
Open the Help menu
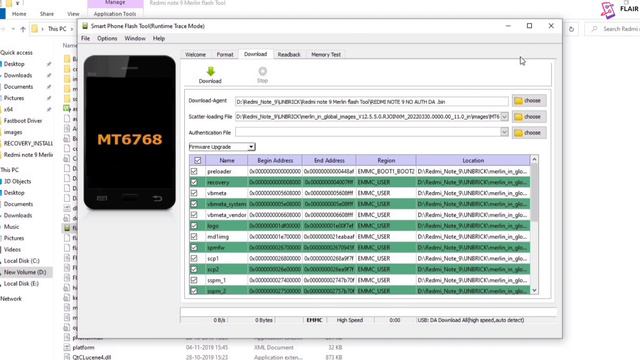[x=159, y=38]
